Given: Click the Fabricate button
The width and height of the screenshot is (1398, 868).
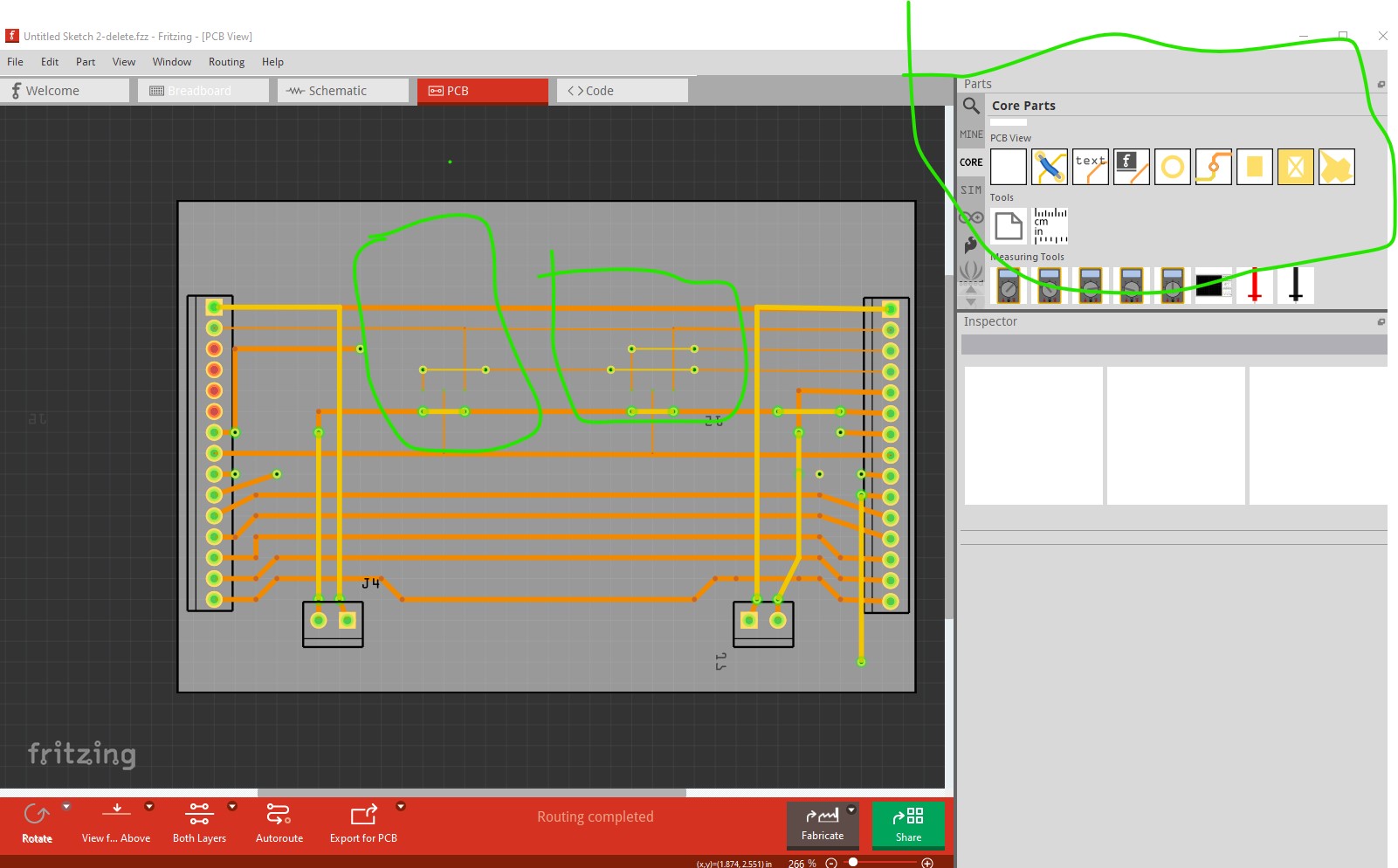Looking at the screenshot, I should pos(822,824).
